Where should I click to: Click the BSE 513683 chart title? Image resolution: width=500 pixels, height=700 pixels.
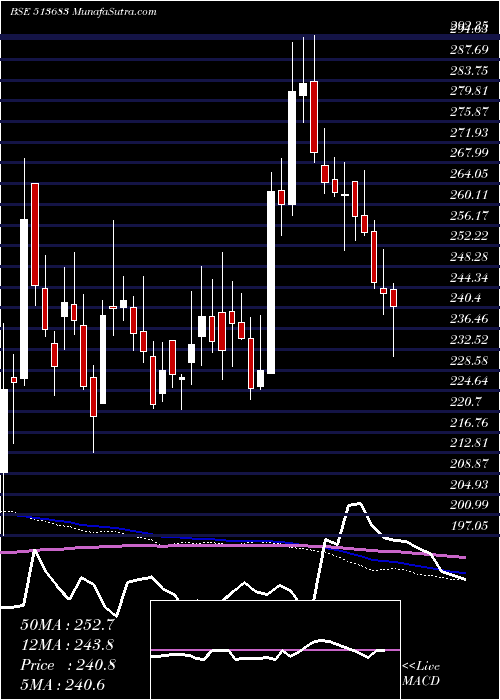point(83,12)
